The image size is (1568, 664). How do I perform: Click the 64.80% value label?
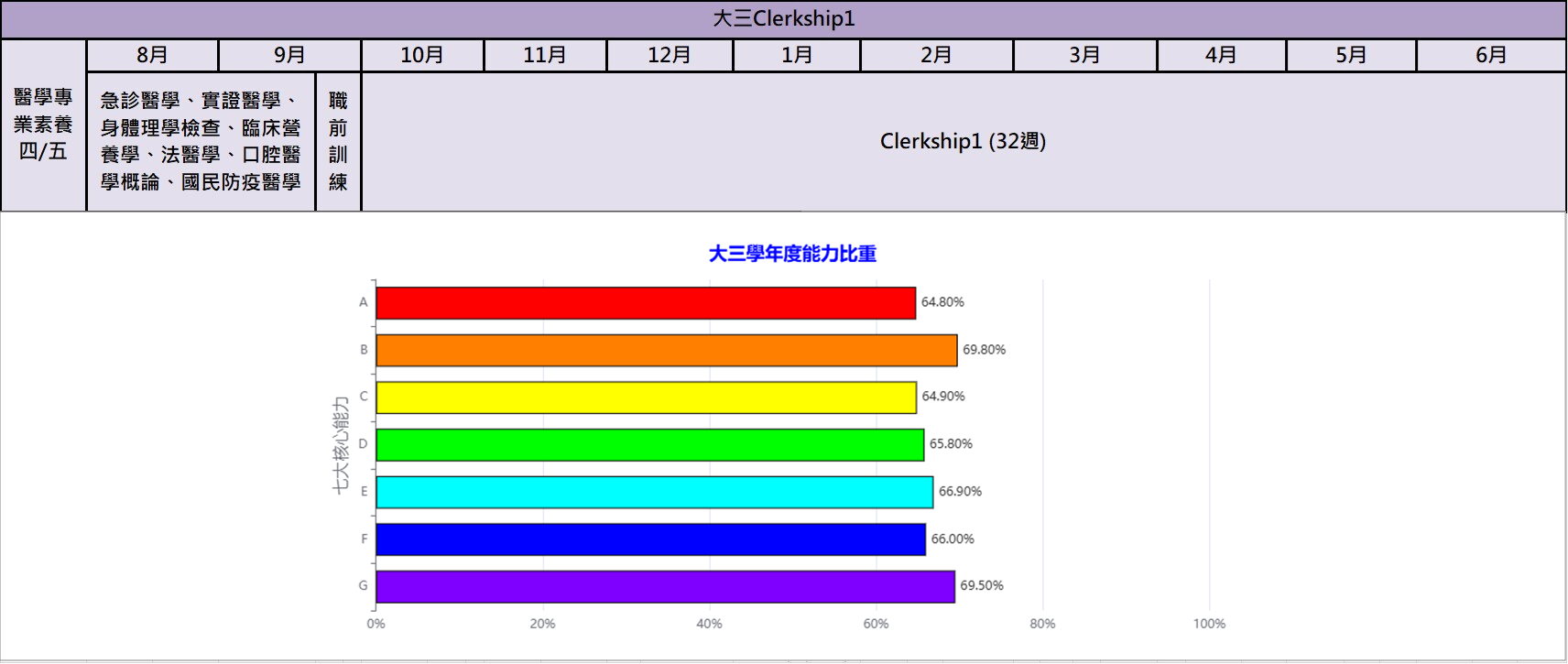942,302
